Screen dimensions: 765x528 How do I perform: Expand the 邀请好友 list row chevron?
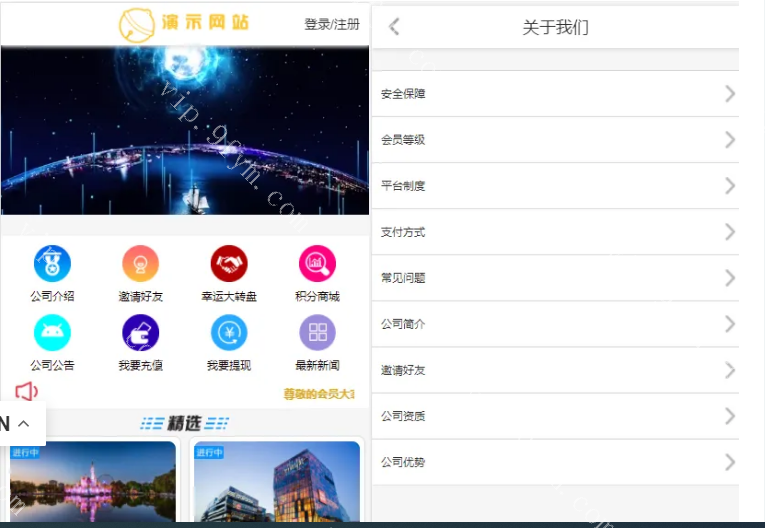(x=730, y=370)
